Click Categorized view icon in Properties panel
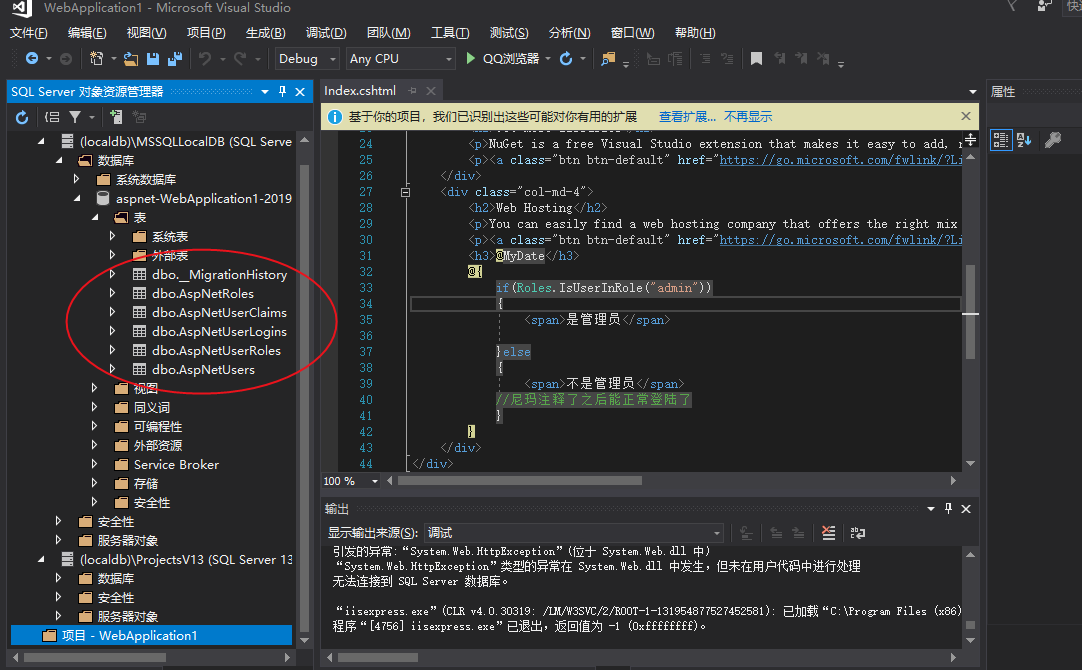The image size is (1082, 670). 1001,140
